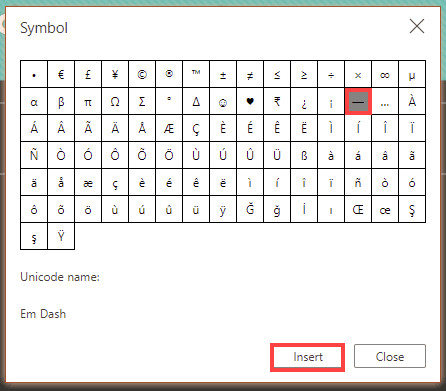
Task: Insert the selected Em Dash symbol
Action: point(307,357)
